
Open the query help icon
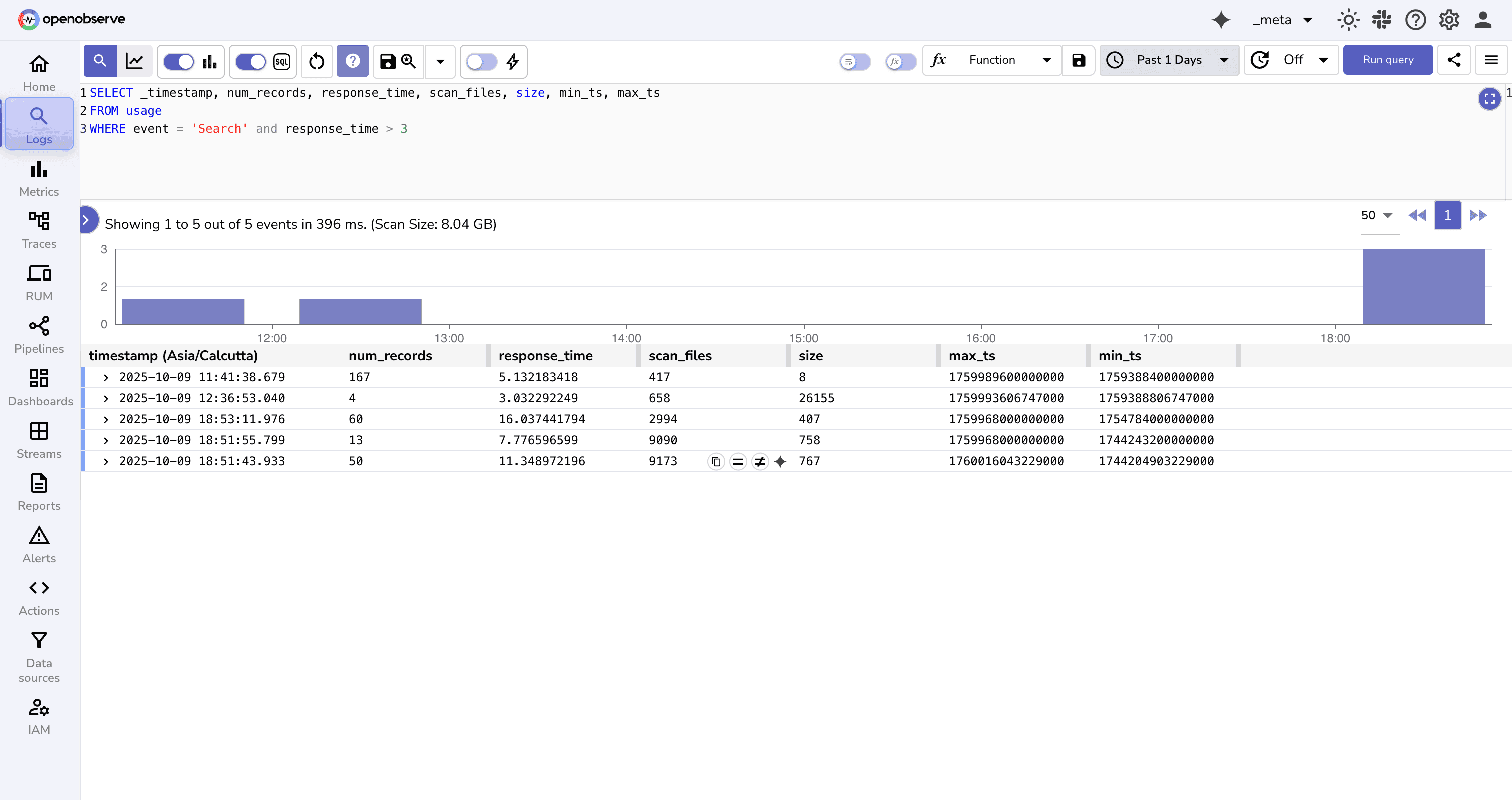(353, 61)
